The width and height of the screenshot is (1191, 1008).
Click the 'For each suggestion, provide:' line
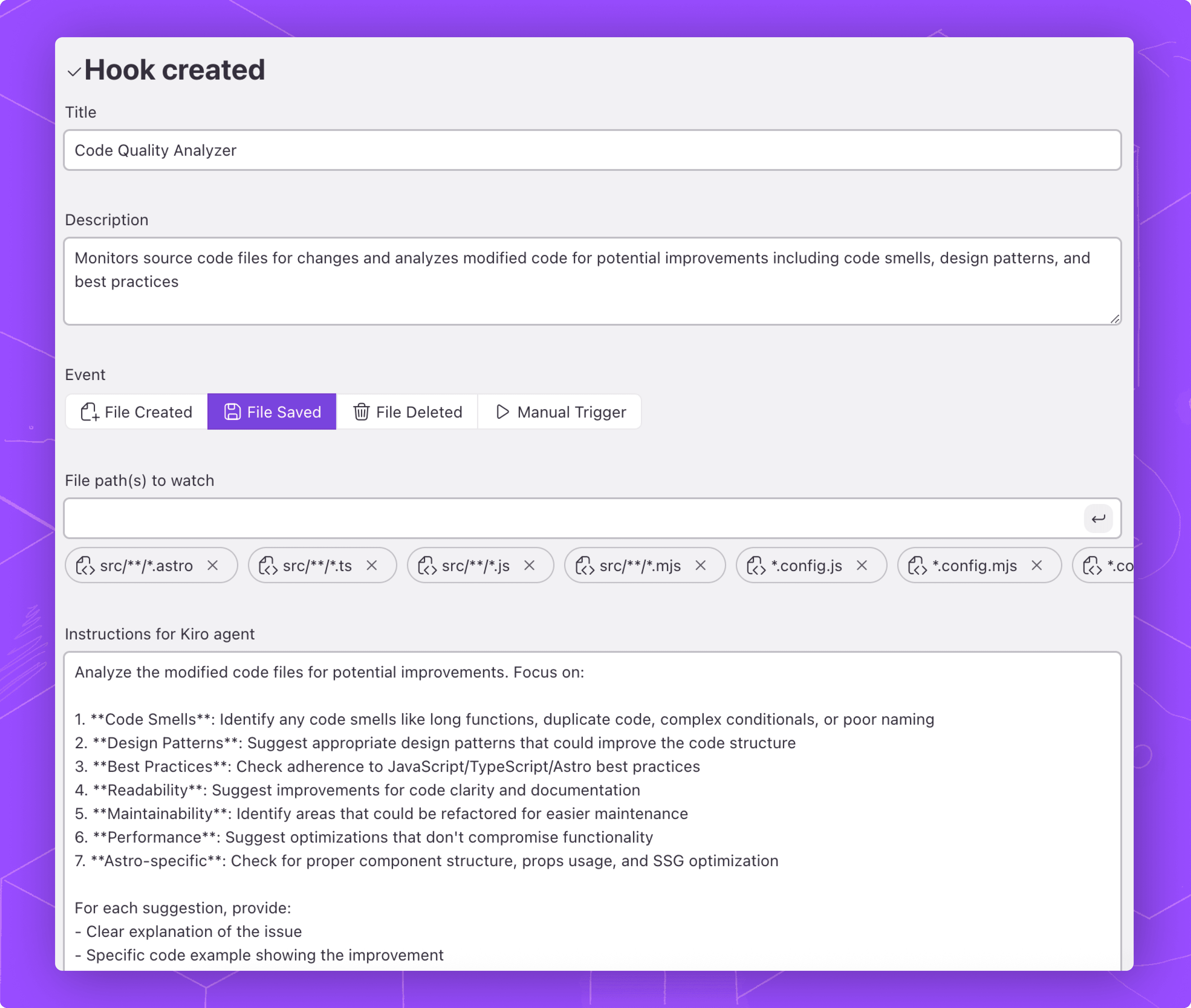183,908
